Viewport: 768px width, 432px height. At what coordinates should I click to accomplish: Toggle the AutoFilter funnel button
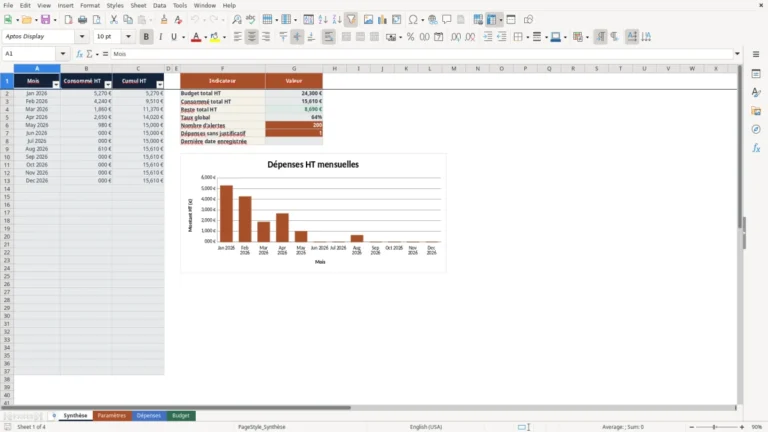coord(351,20)
